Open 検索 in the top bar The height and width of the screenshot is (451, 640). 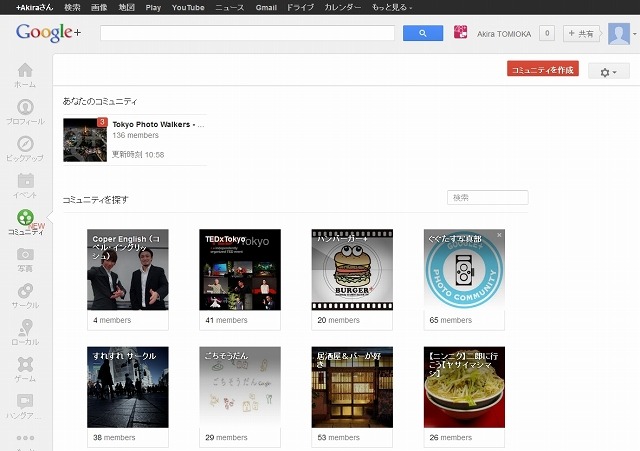(x=72, y=7)
